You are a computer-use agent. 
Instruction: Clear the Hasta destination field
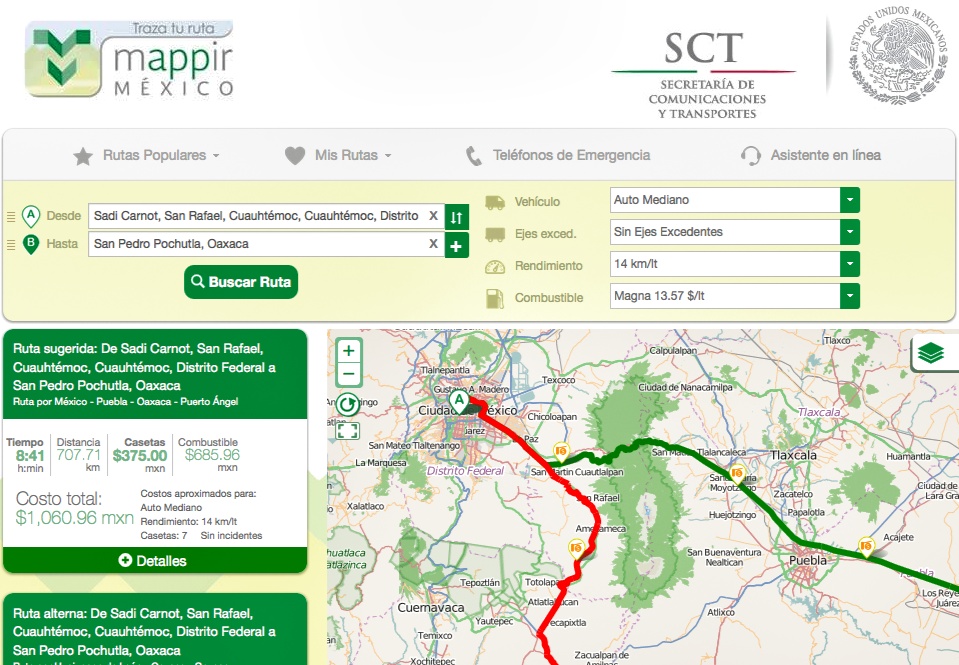coord(433,244)
